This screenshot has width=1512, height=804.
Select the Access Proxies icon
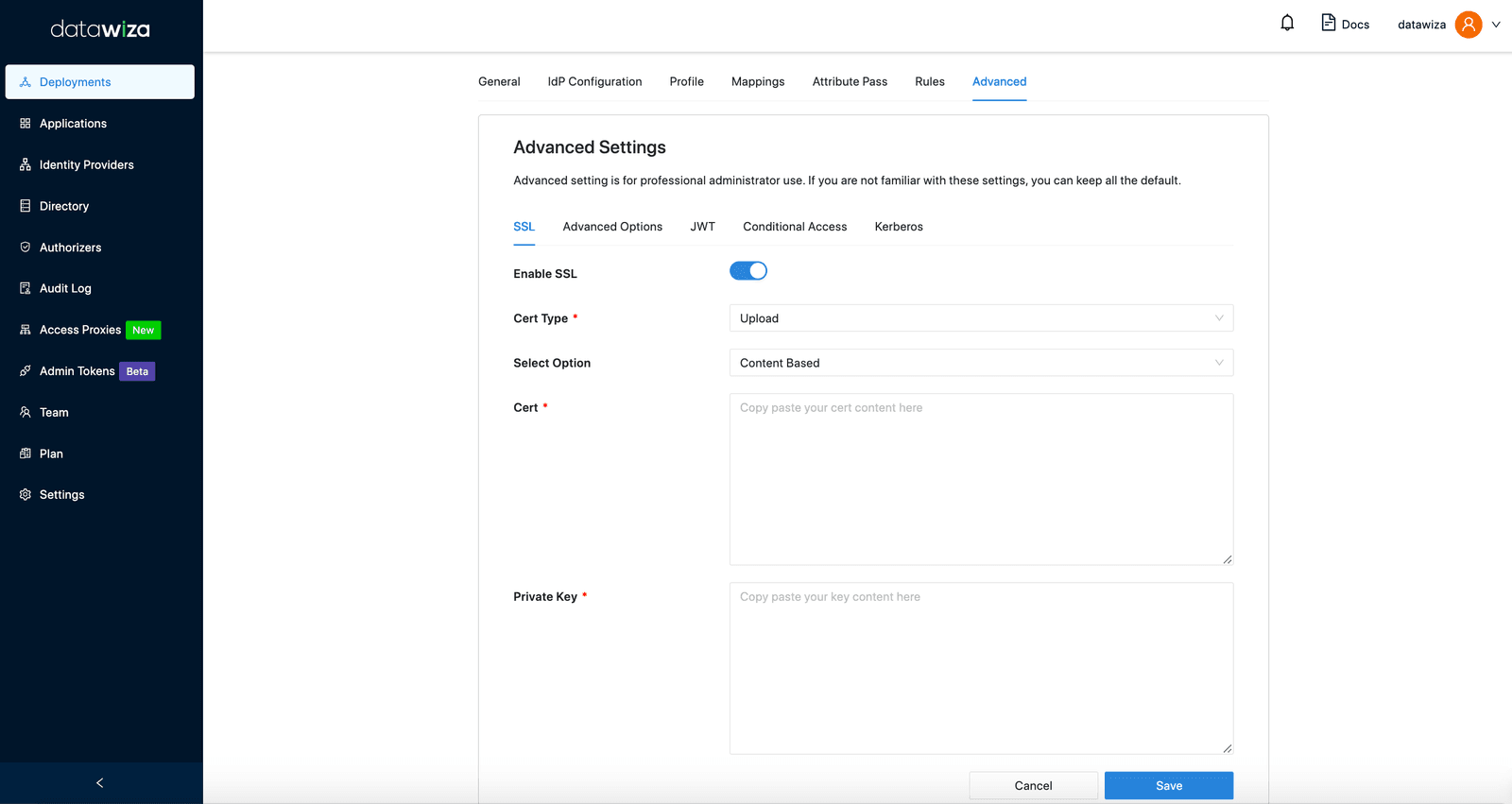[26, 330]
